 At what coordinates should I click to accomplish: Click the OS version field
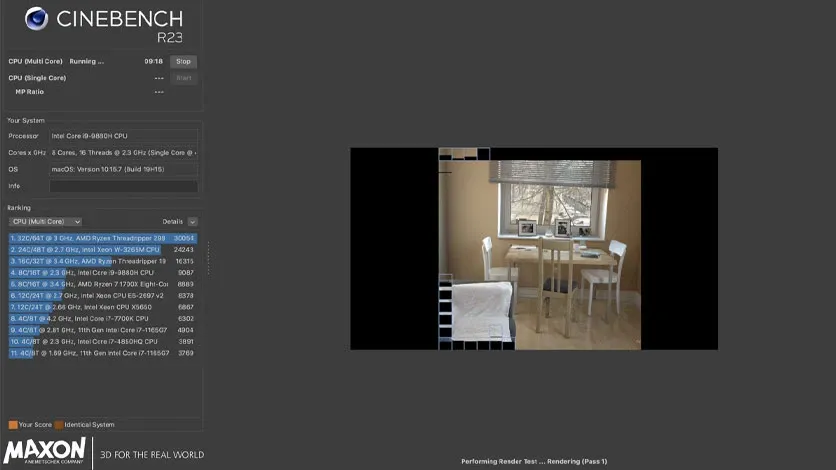point(123,169)
